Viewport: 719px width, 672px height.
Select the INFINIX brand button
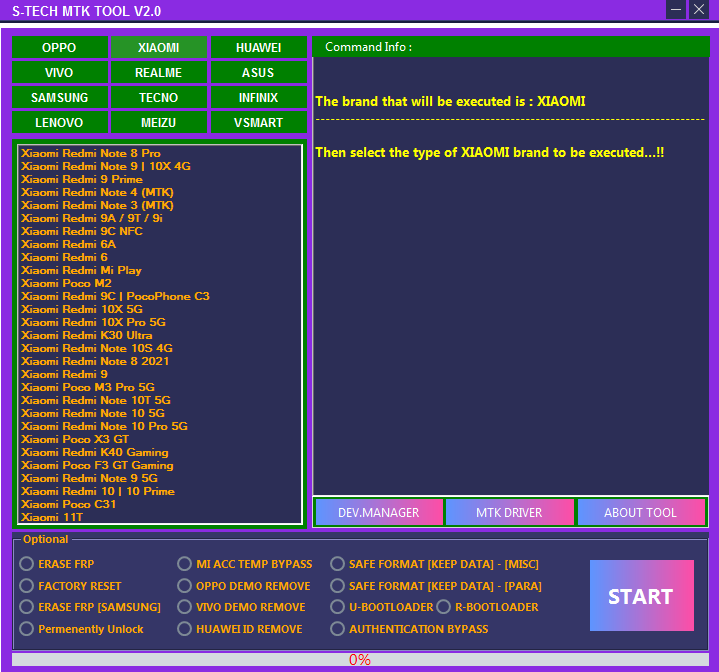(x=259, y=98)
